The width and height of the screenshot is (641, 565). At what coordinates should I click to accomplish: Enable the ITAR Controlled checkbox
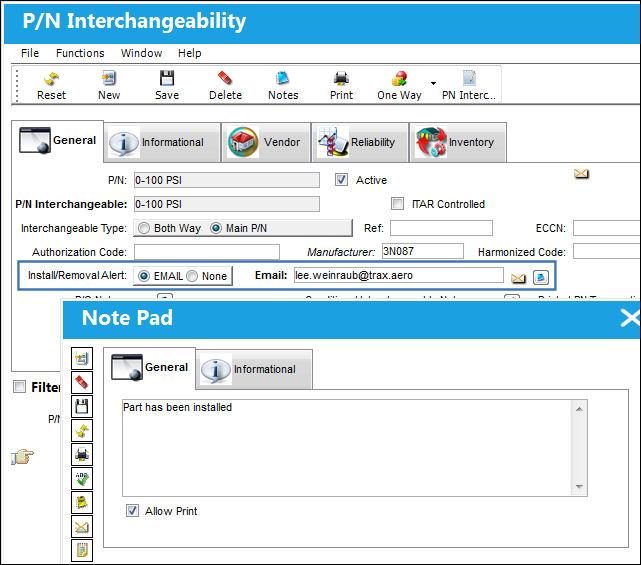[397, 203]
